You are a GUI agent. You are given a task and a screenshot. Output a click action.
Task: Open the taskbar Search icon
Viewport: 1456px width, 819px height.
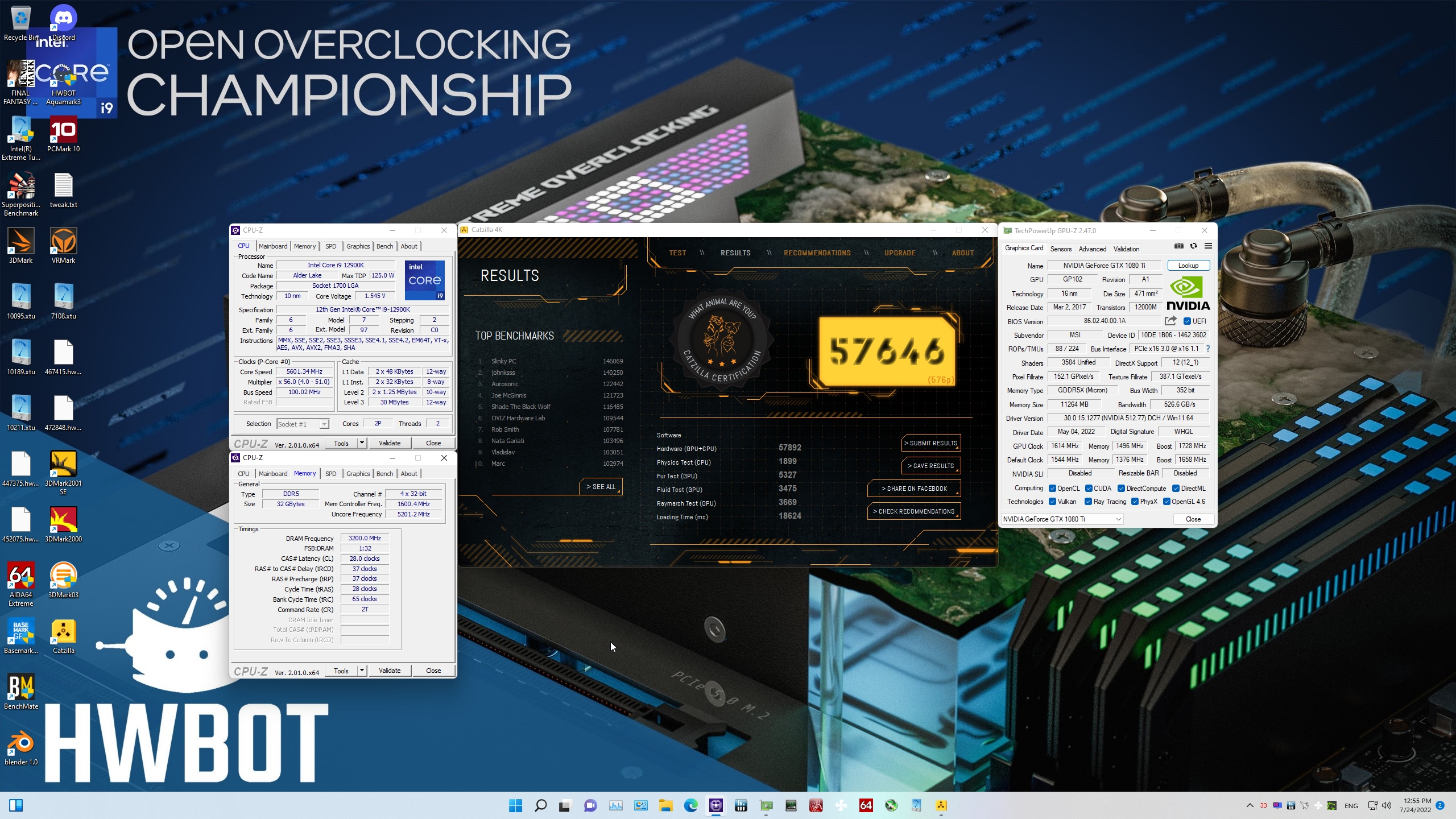(x=540, y=805)
